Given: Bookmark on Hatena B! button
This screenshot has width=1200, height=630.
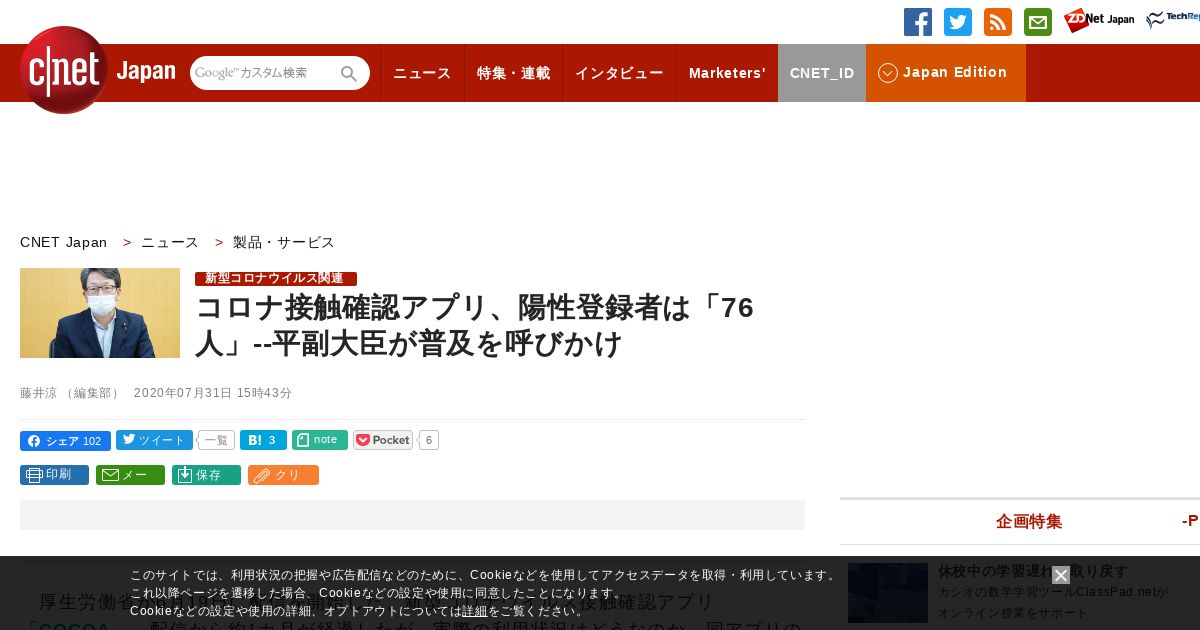Looking at the screenshot, I should coord(263,440).
